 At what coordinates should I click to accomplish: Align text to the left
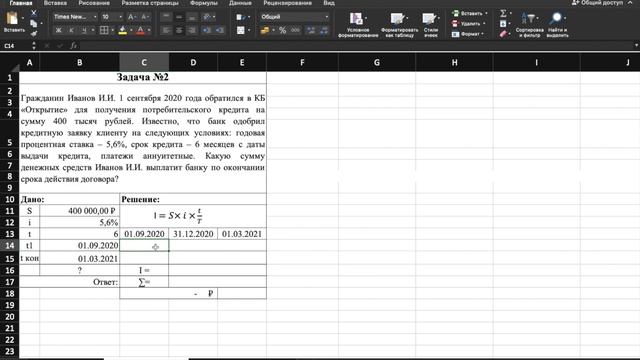pos(166,30)
